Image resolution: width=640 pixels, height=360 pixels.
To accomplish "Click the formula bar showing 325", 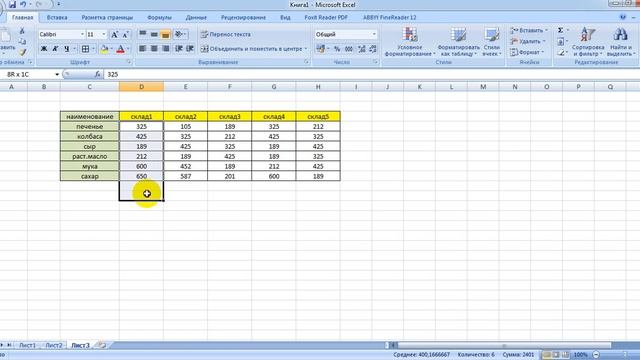I will point(371,74).
